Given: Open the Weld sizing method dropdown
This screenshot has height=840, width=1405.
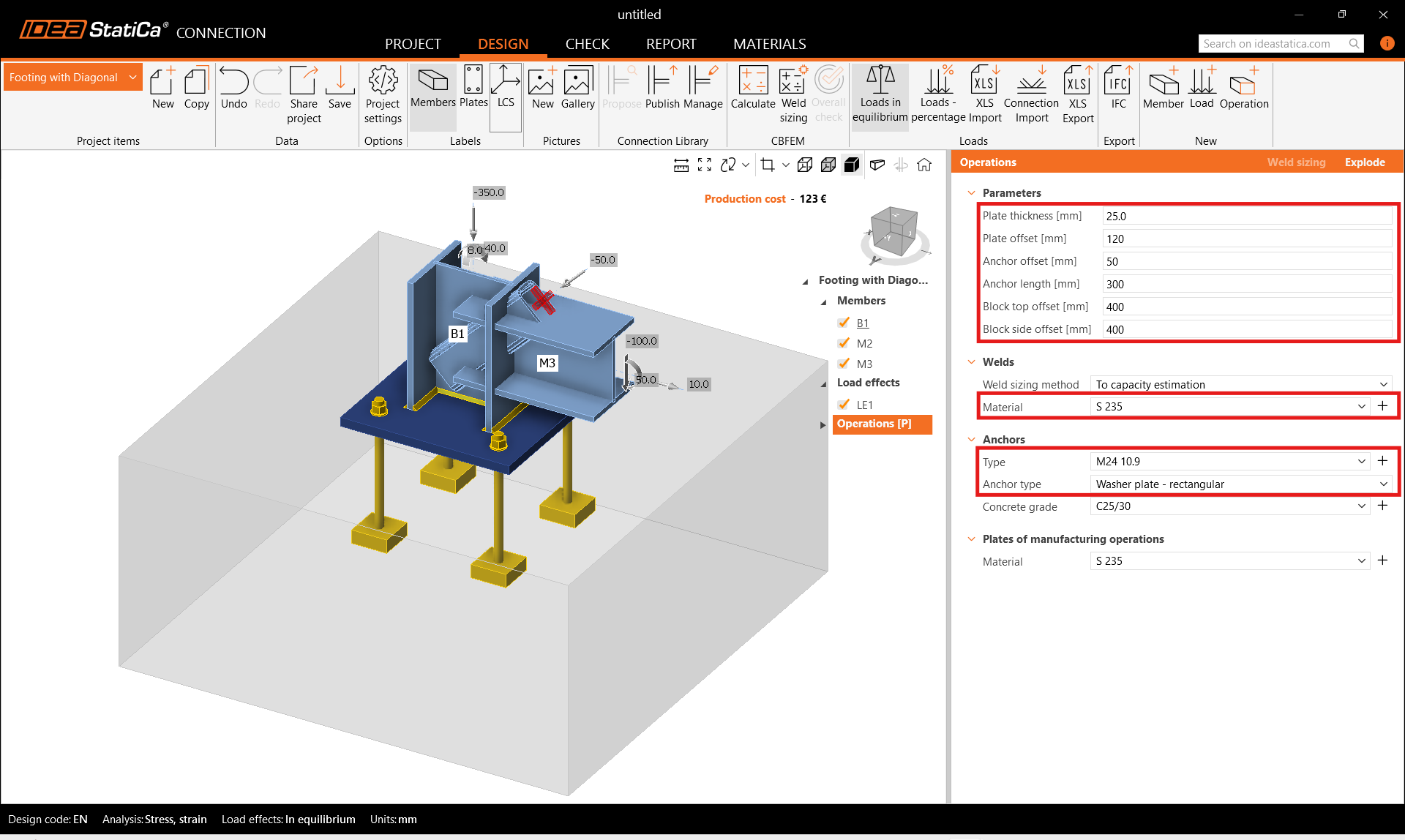Looking at the screenshot, I should (1240, 384).
